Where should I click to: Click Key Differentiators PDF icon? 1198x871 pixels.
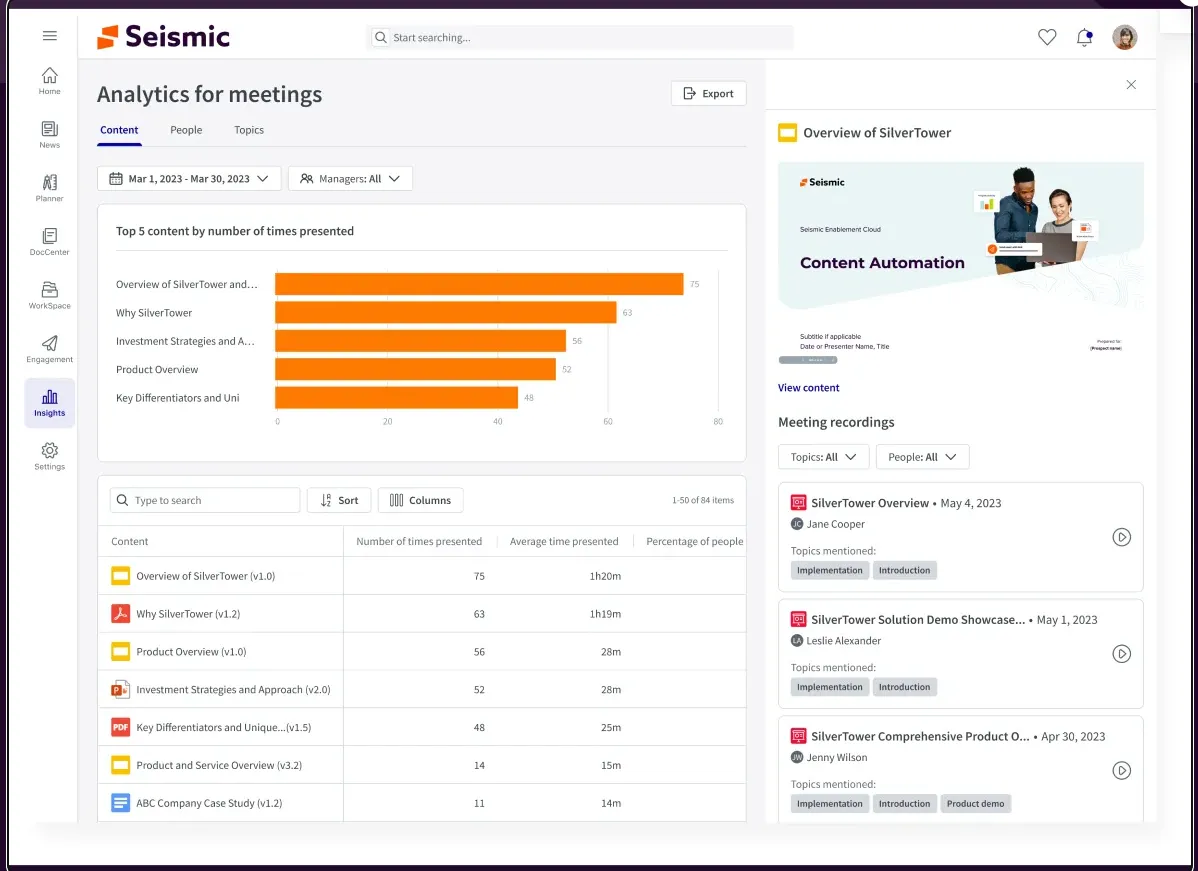tap(121, 727)
